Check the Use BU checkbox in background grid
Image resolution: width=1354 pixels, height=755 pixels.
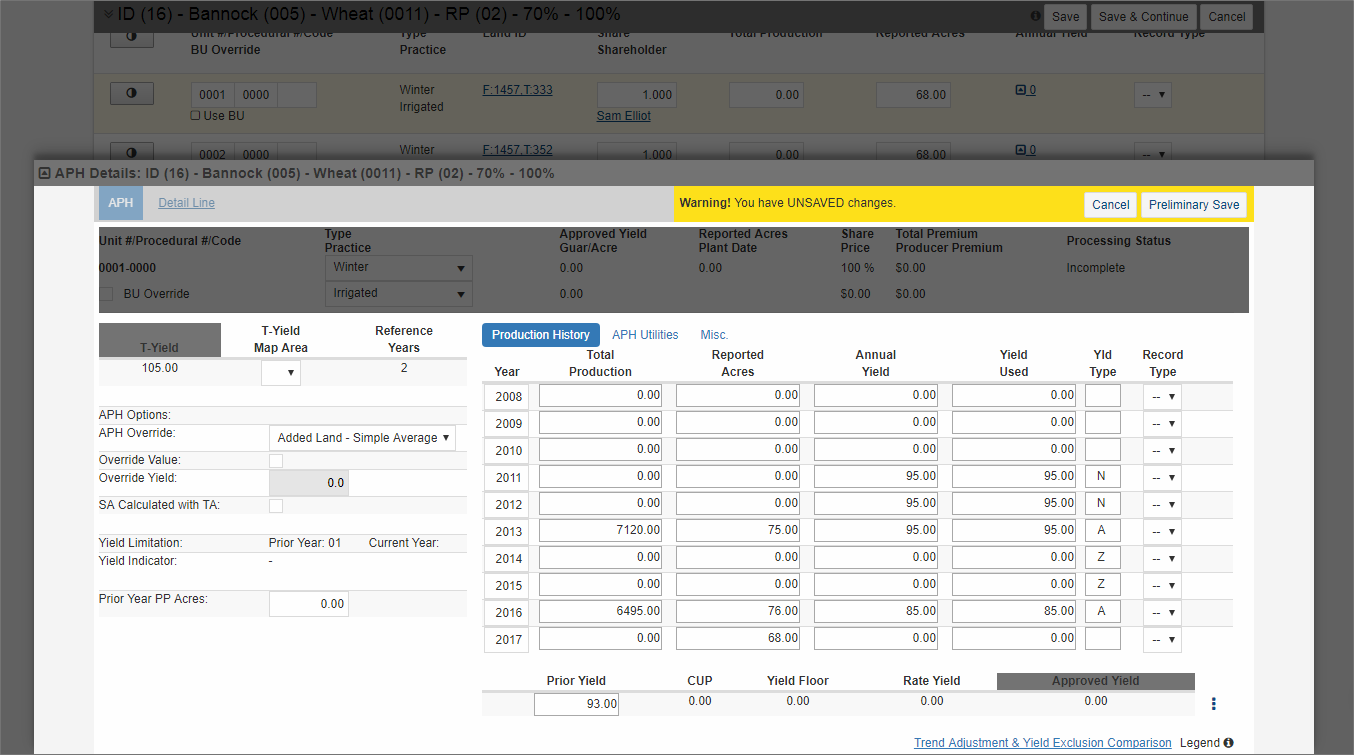(x=195, y=116)
